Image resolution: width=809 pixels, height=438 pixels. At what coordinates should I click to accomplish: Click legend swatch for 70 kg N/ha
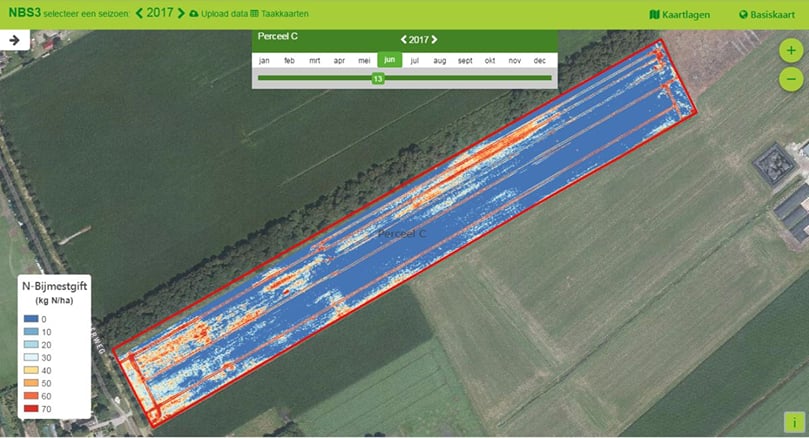click(31, 409)
